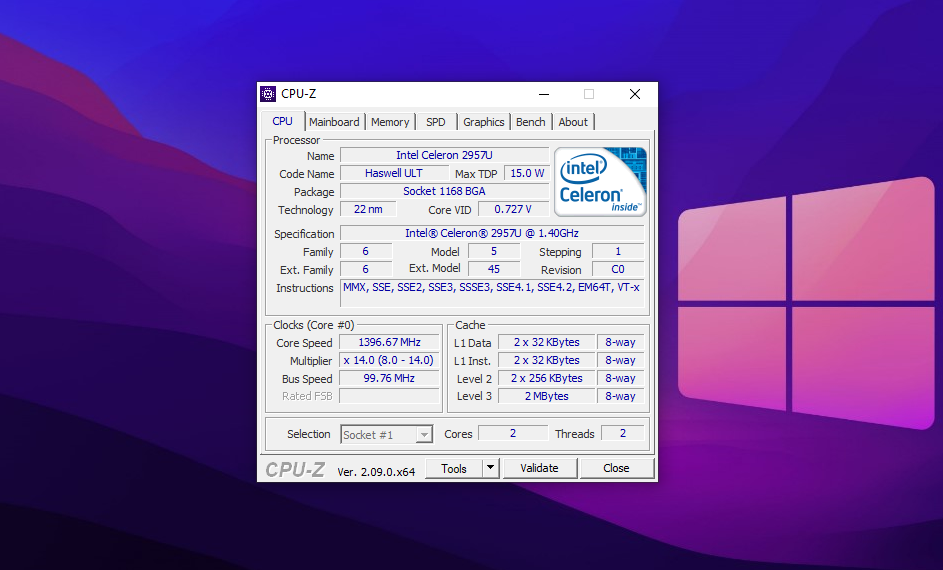Minimize the CPU-Z window
Image resolution: width=943 pixels, height=570 pixels.
tap(544, 94)
